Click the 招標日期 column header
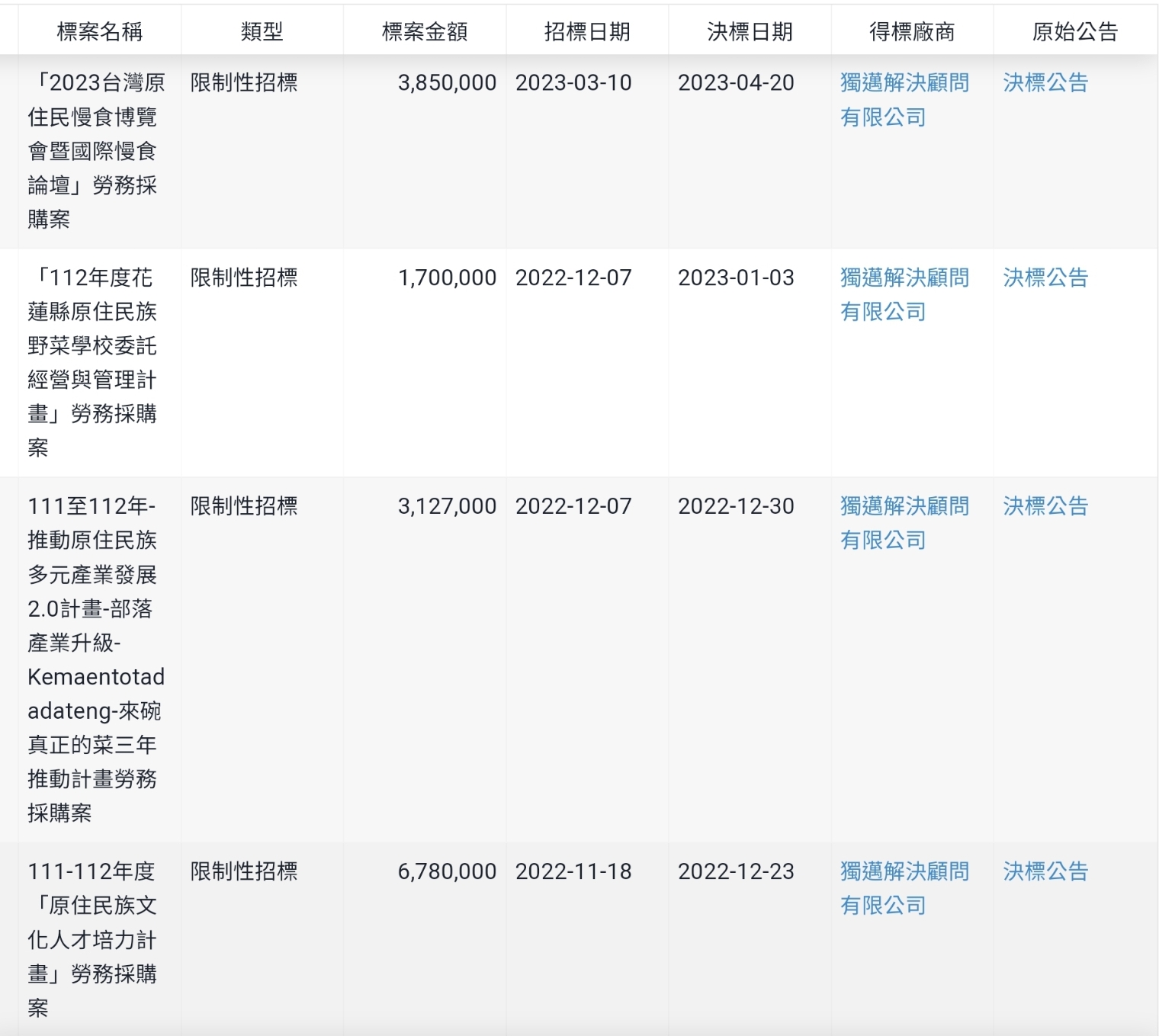This screenshot has width=1159, height=1036. tap(586, 31)
